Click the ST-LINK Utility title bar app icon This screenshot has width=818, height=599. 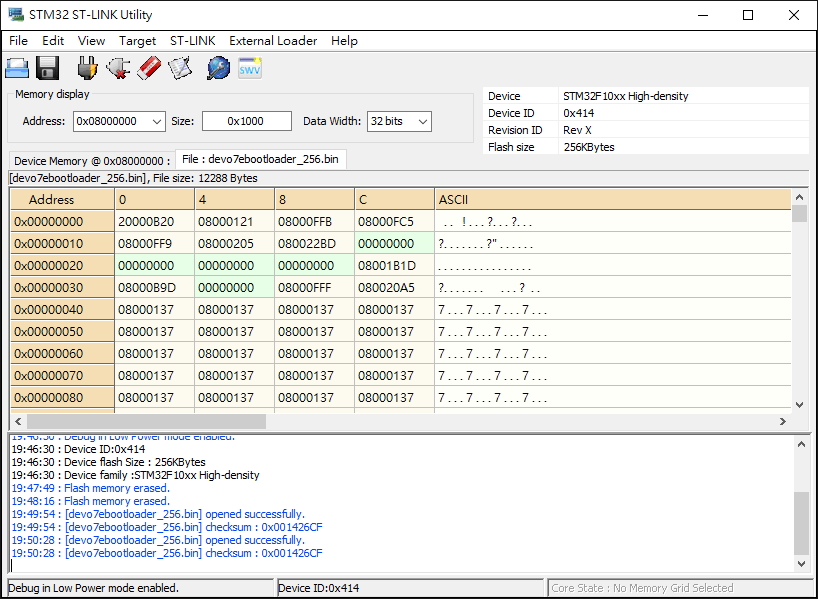[x=16, y=15]
